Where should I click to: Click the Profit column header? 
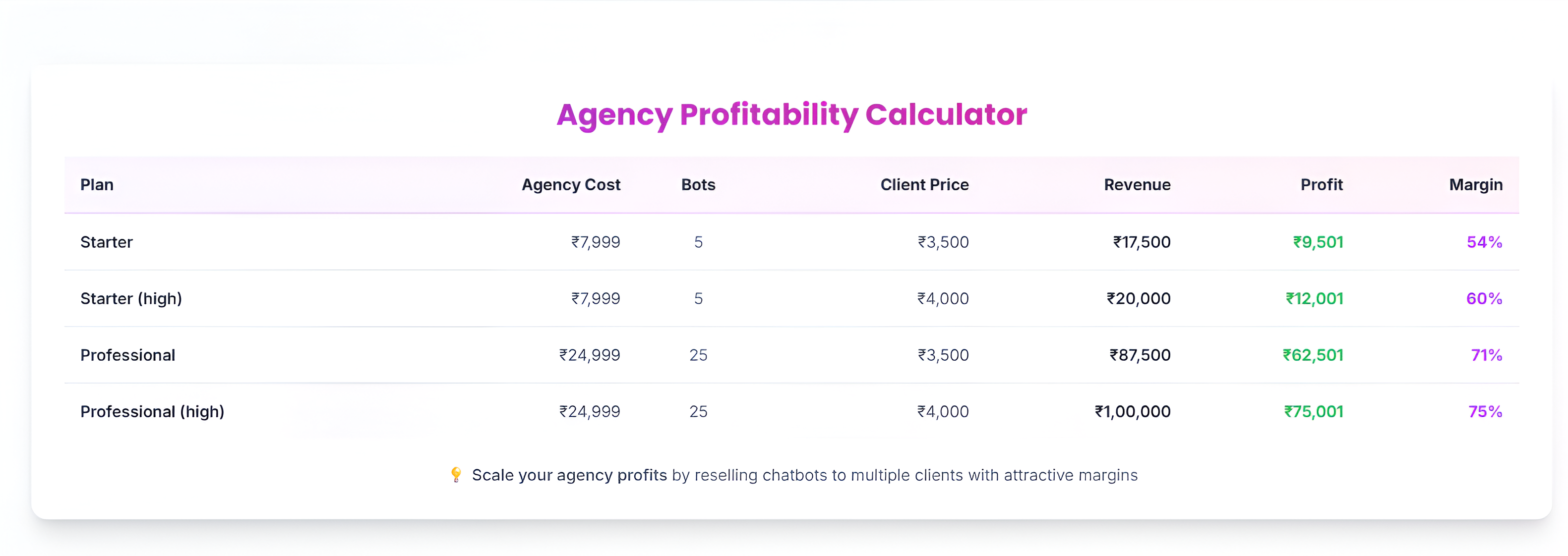point(1322,184)
